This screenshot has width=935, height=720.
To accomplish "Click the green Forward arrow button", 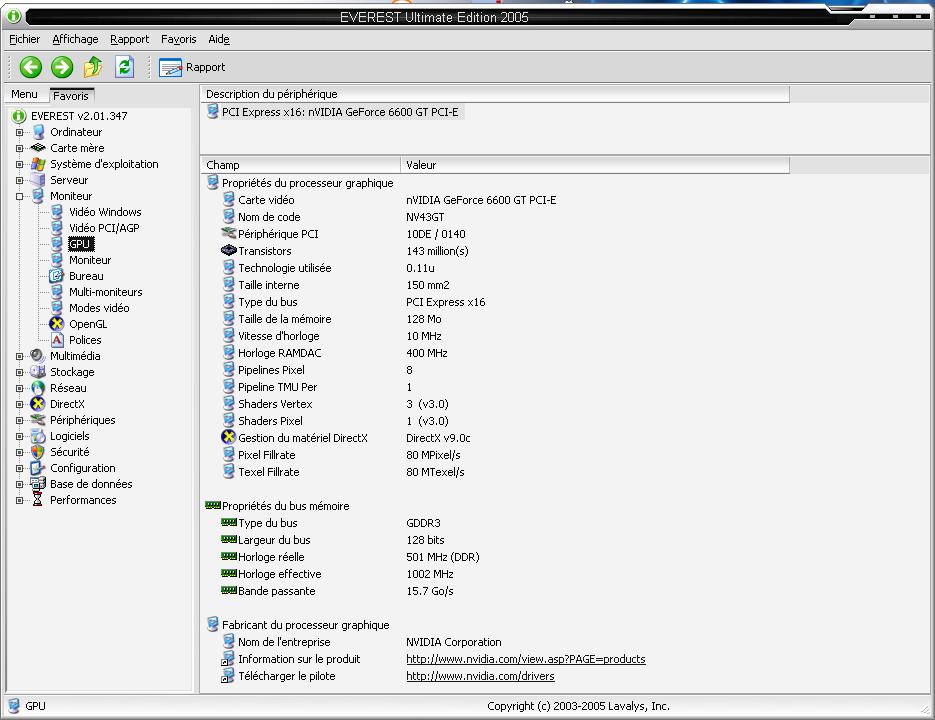I will (62, 67).
